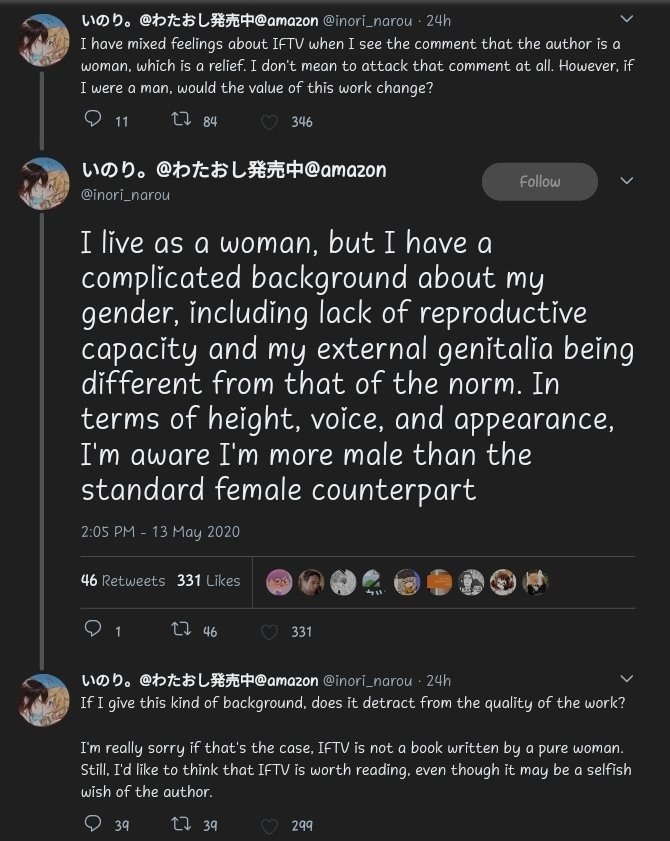View the 46 Retweets list
The width and height of the screenshot is (670, 841).
pos(123,581)
